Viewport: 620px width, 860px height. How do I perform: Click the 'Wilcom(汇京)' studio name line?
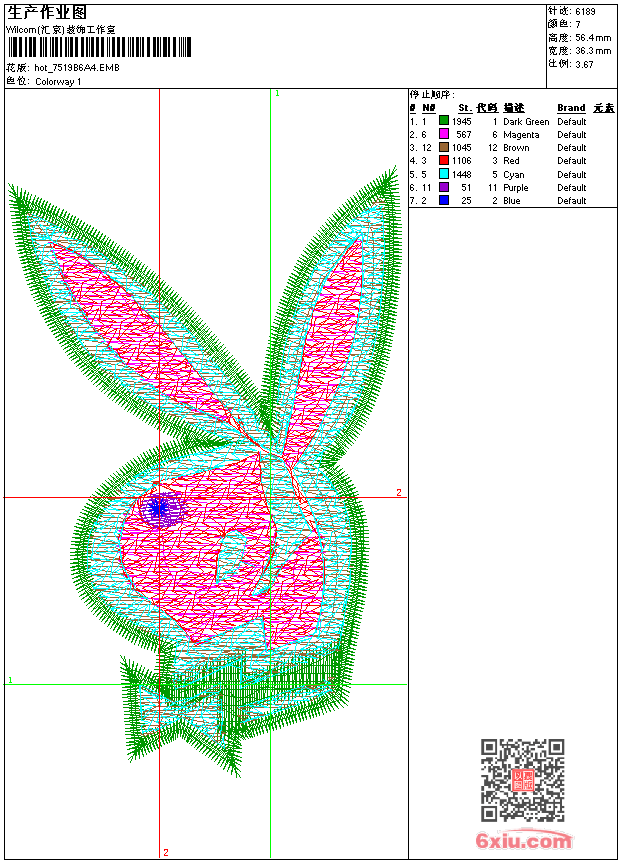pyautogui.click(x=60, y=30)
